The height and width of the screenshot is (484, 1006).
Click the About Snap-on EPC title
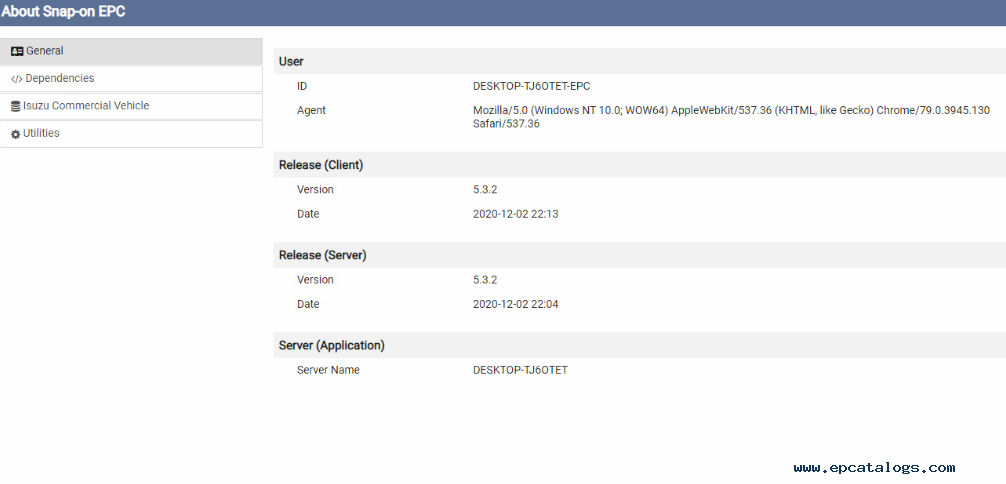coord(63,12)
